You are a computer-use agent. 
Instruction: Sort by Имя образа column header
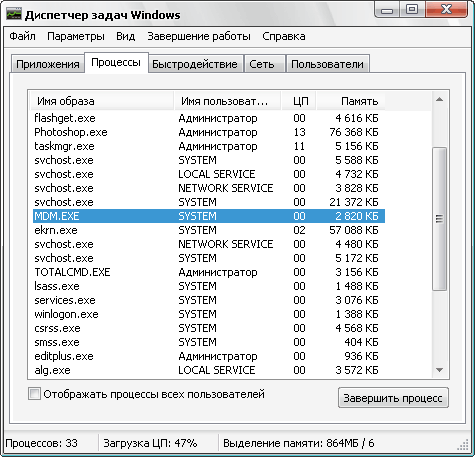click(x=101, y=101)
